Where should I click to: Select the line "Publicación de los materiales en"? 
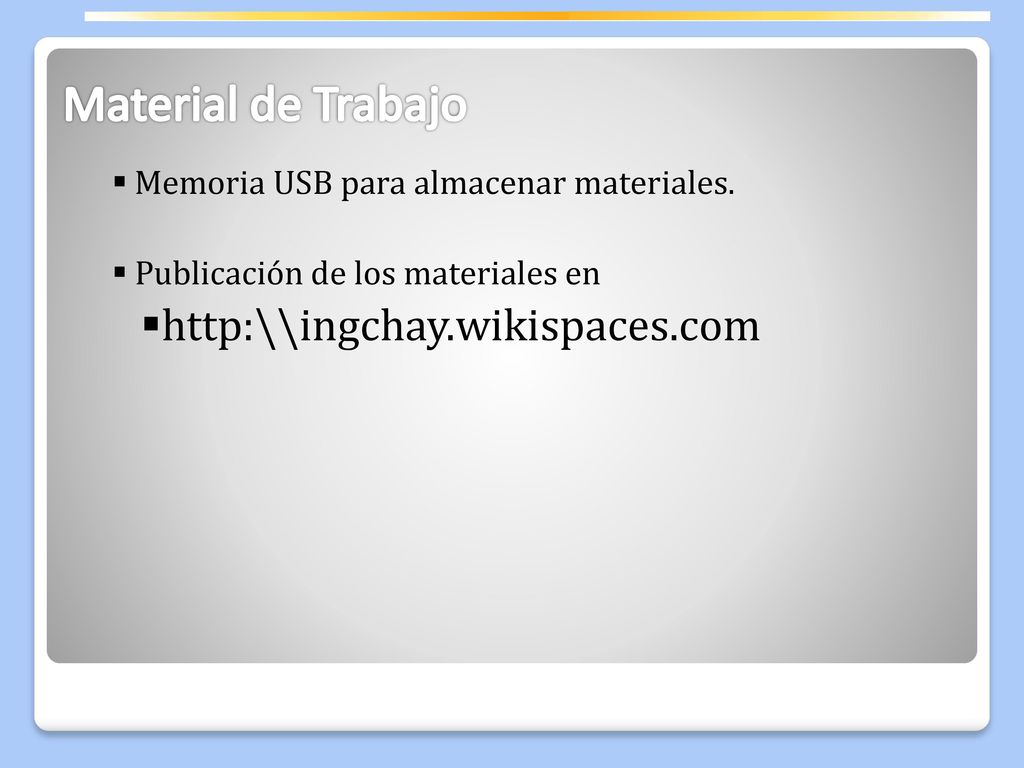point(367,273)
